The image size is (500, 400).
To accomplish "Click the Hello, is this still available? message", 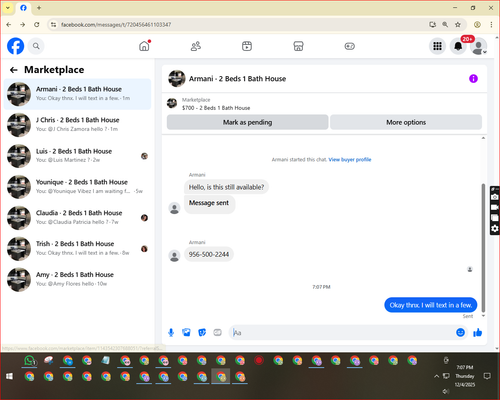I will tap(226, 187).
